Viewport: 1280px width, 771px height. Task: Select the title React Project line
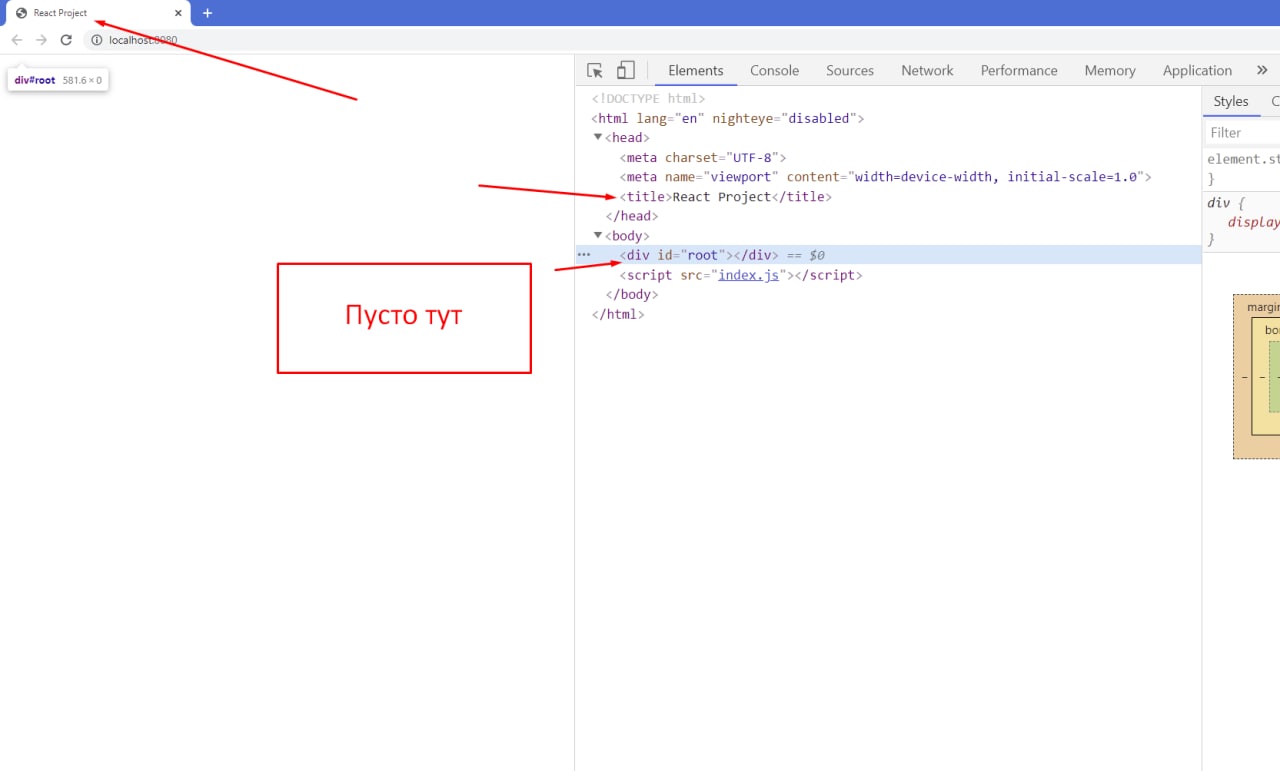[726, 197]
